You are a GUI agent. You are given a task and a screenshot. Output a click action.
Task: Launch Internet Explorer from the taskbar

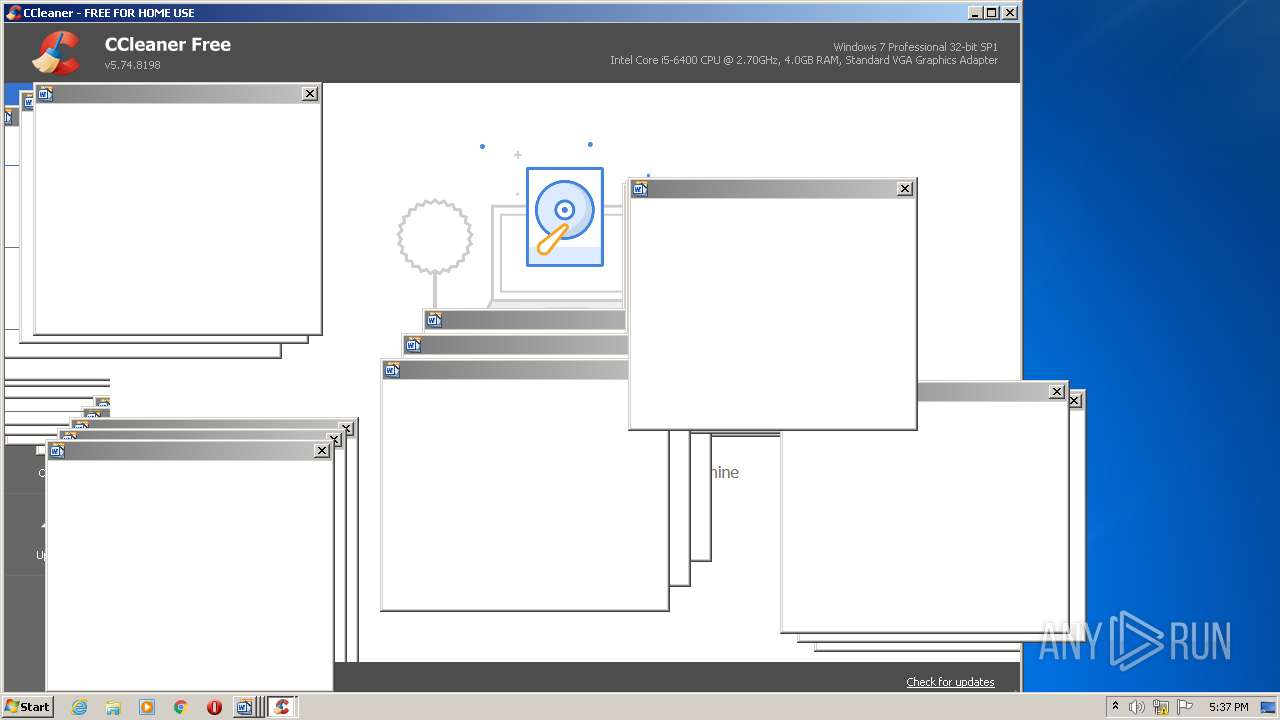[x=79, y=707]
